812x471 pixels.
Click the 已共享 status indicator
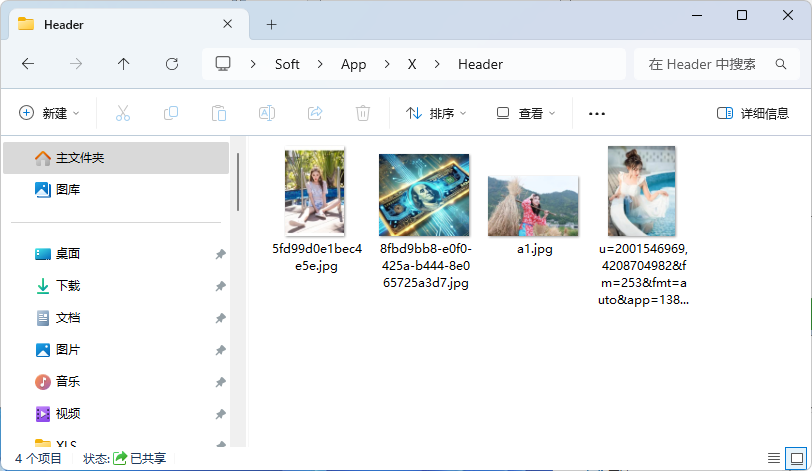point(140,459)
